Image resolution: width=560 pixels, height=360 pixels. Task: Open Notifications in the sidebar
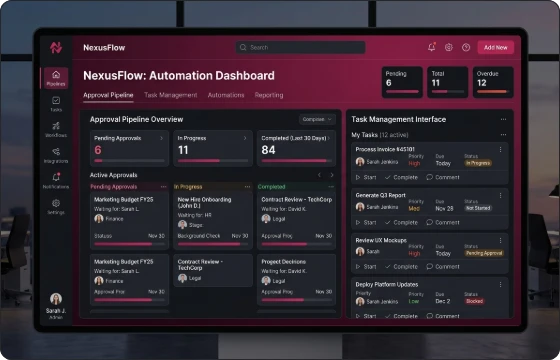click(56, 181)
